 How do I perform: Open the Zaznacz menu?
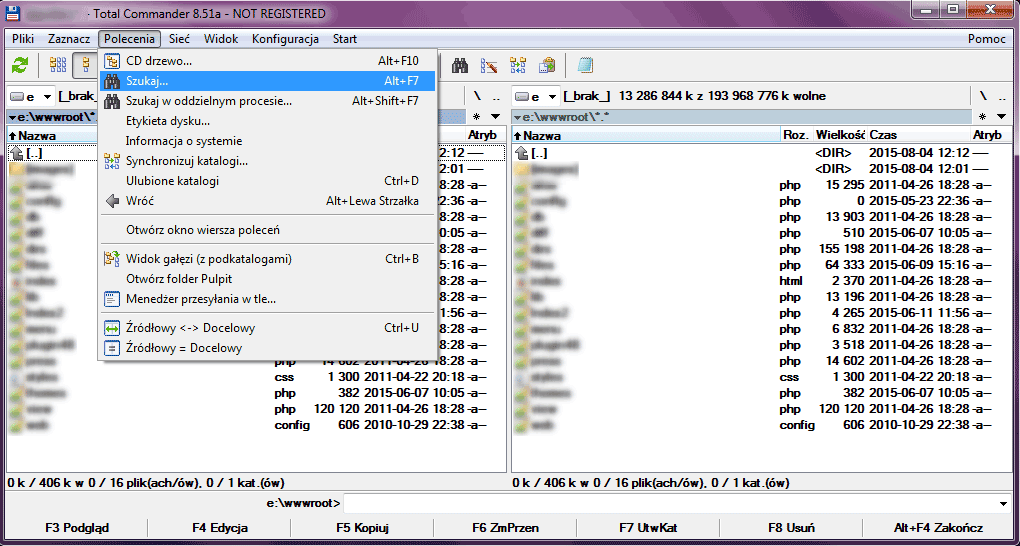[x=69, y=39]
